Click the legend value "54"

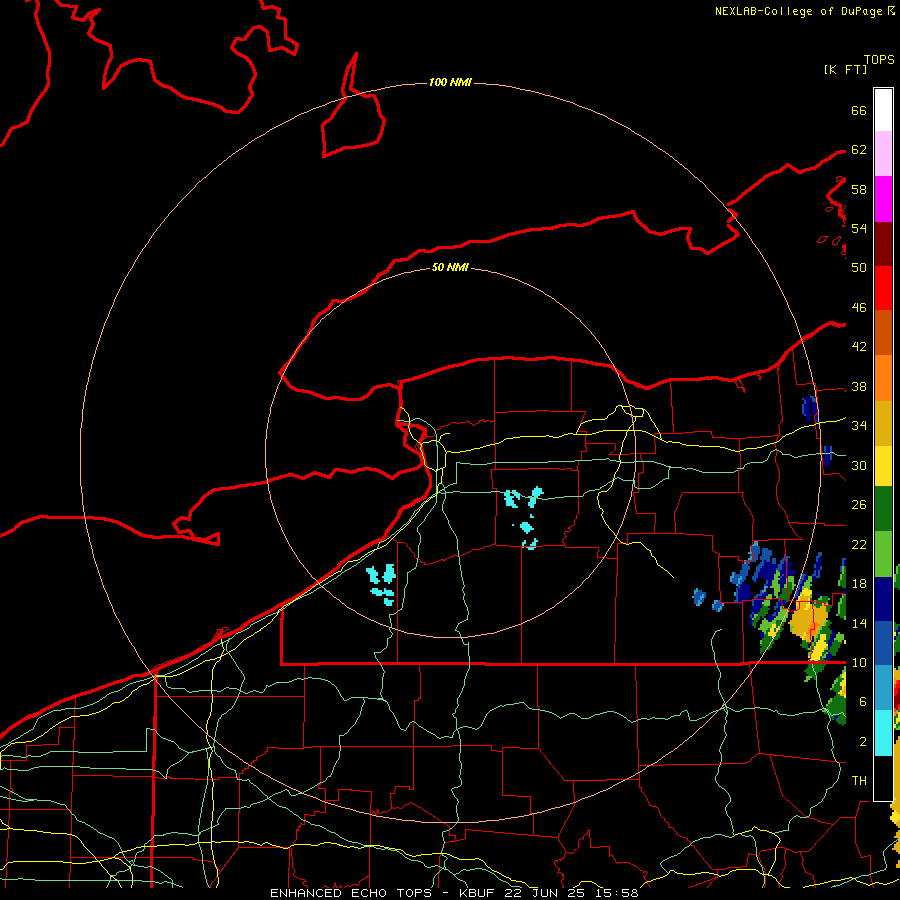pyautogui.click(x=859, y=228)
